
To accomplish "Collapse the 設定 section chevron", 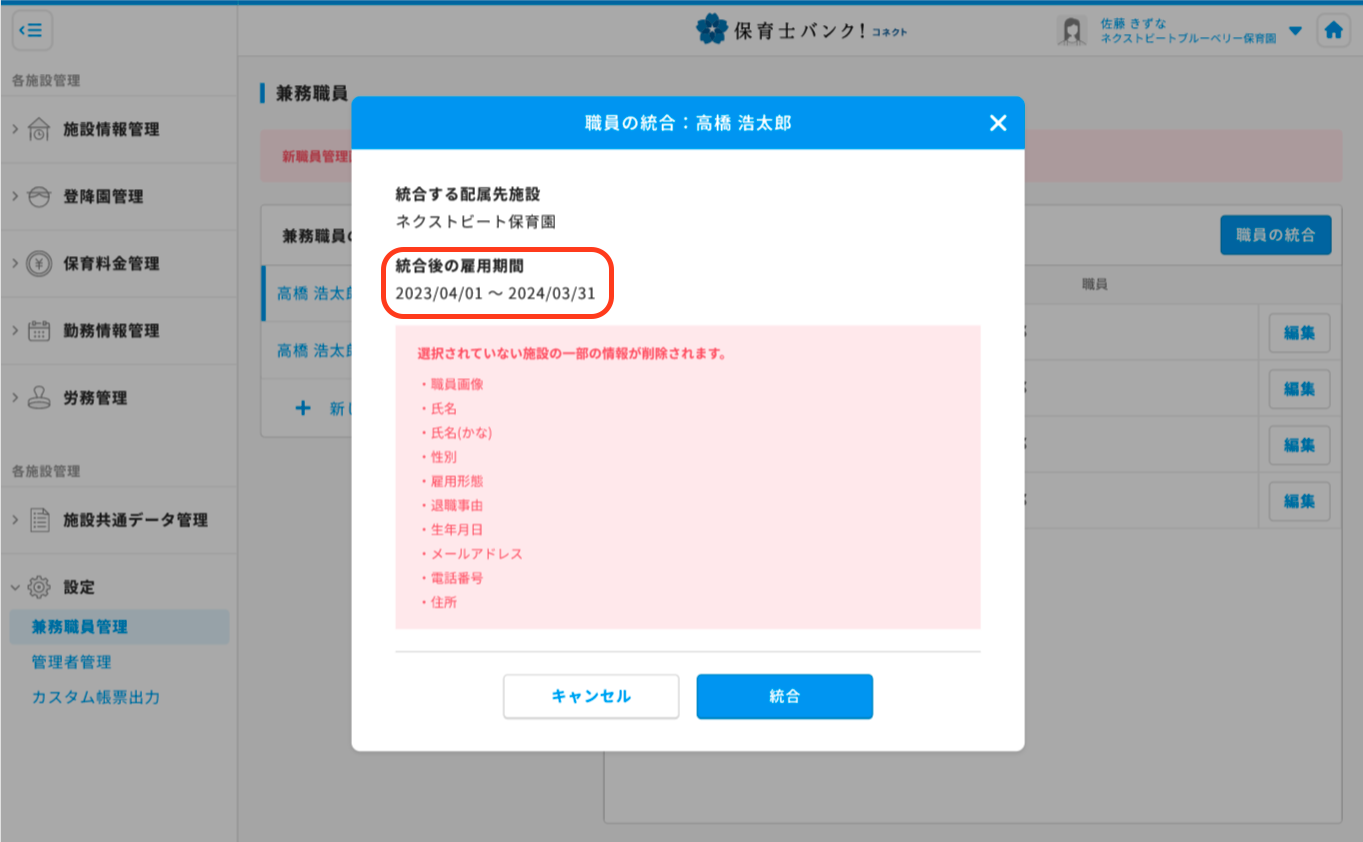I will [x=15, y=587].
